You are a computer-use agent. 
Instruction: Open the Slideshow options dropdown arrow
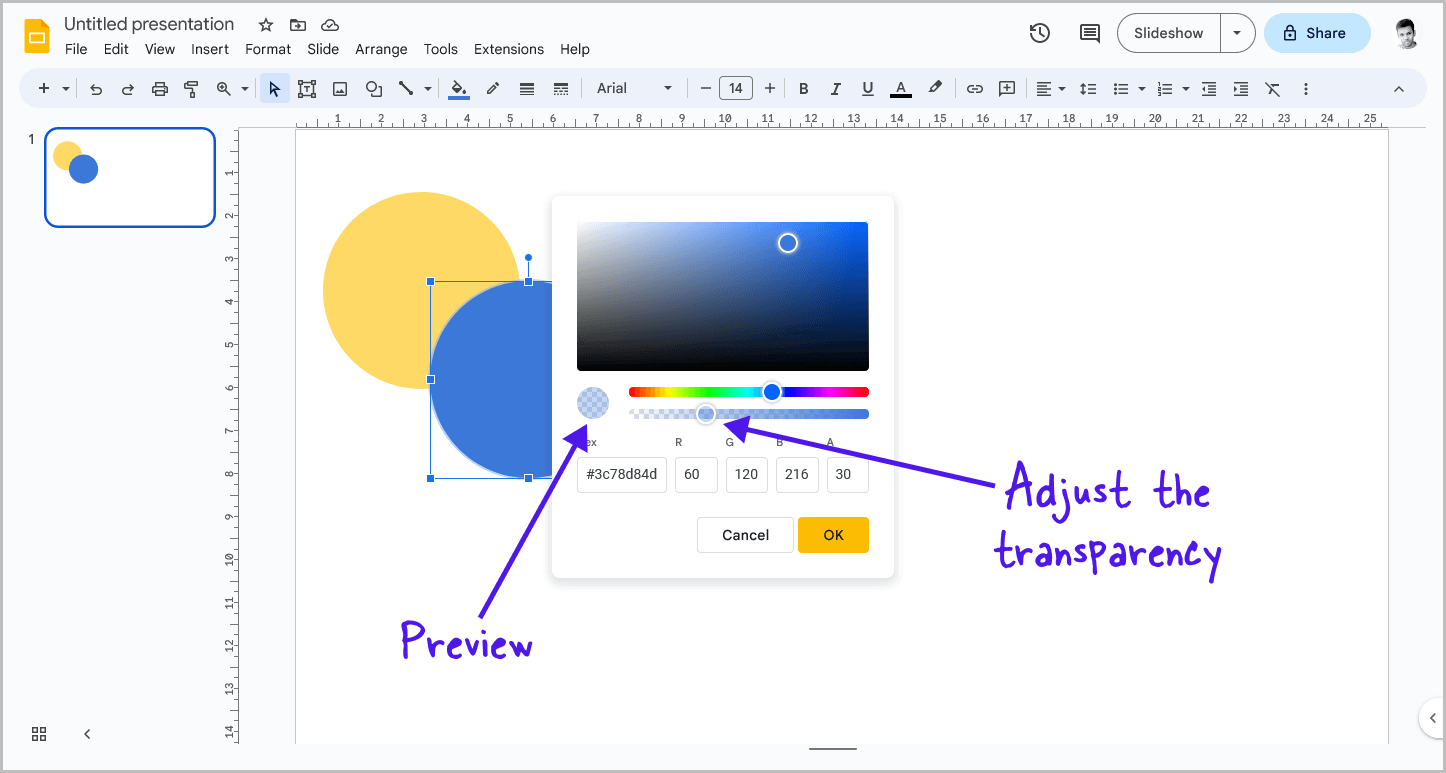click(x=1238, y=33)
